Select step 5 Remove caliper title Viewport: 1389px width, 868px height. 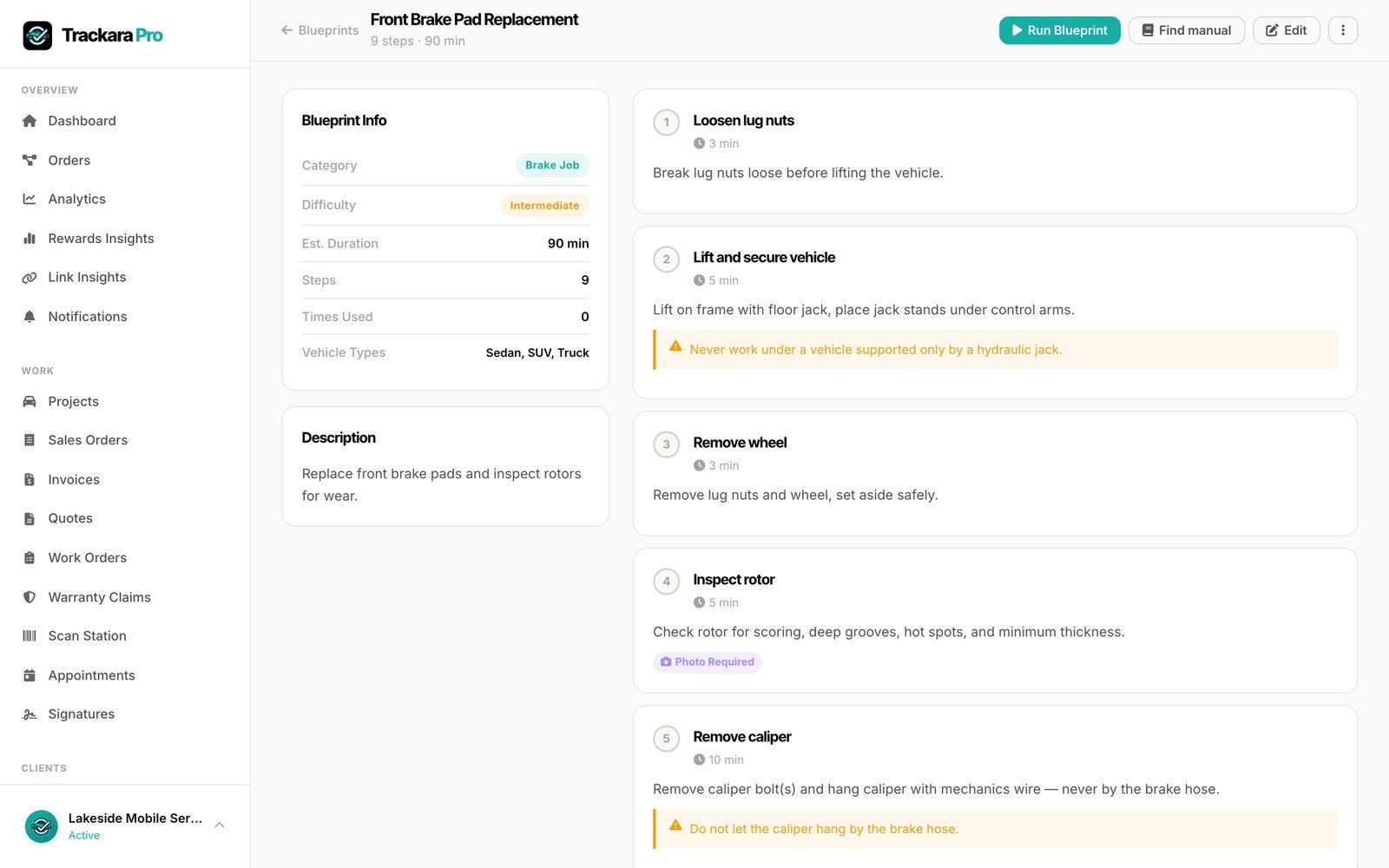pyautogui.click(x=742, y=737)
